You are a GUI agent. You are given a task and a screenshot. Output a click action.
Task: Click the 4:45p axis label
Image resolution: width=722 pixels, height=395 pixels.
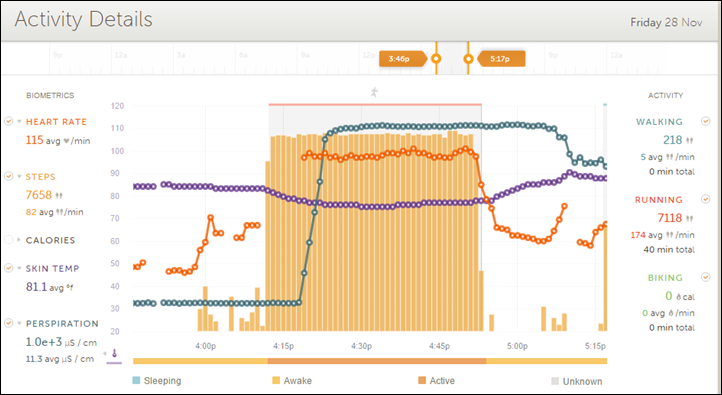pyautogui.click(x=439, y=346)
